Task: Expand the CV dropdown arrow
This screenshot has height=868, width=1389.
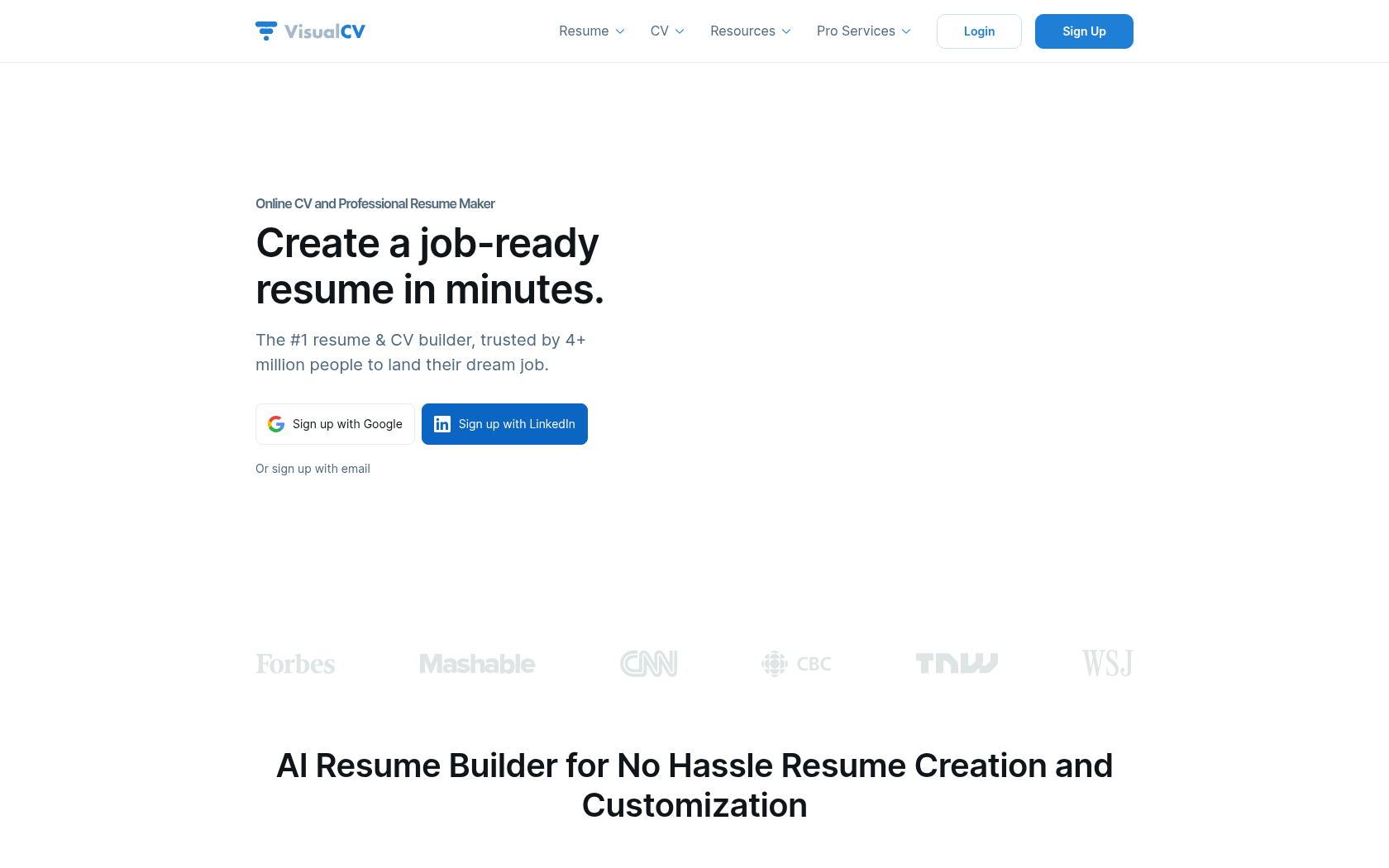Action: coord(680,31)
